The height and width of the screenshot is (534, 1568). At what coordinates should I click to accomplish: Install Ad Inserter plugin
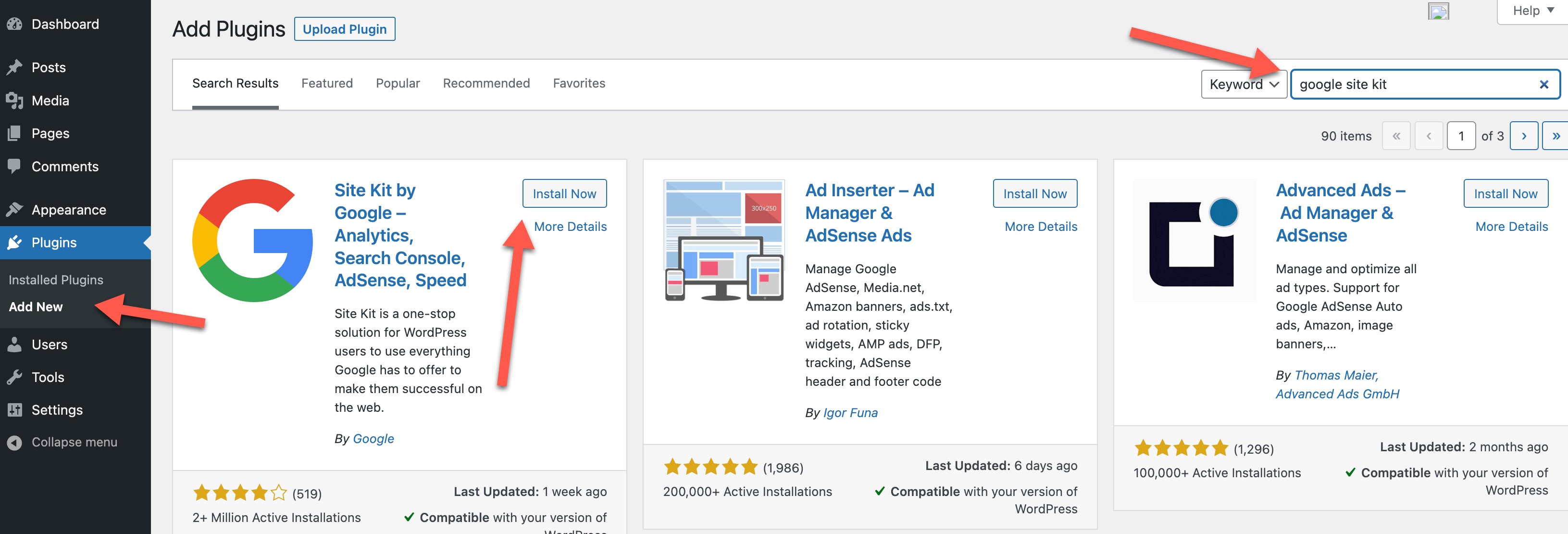(1035, 193)
